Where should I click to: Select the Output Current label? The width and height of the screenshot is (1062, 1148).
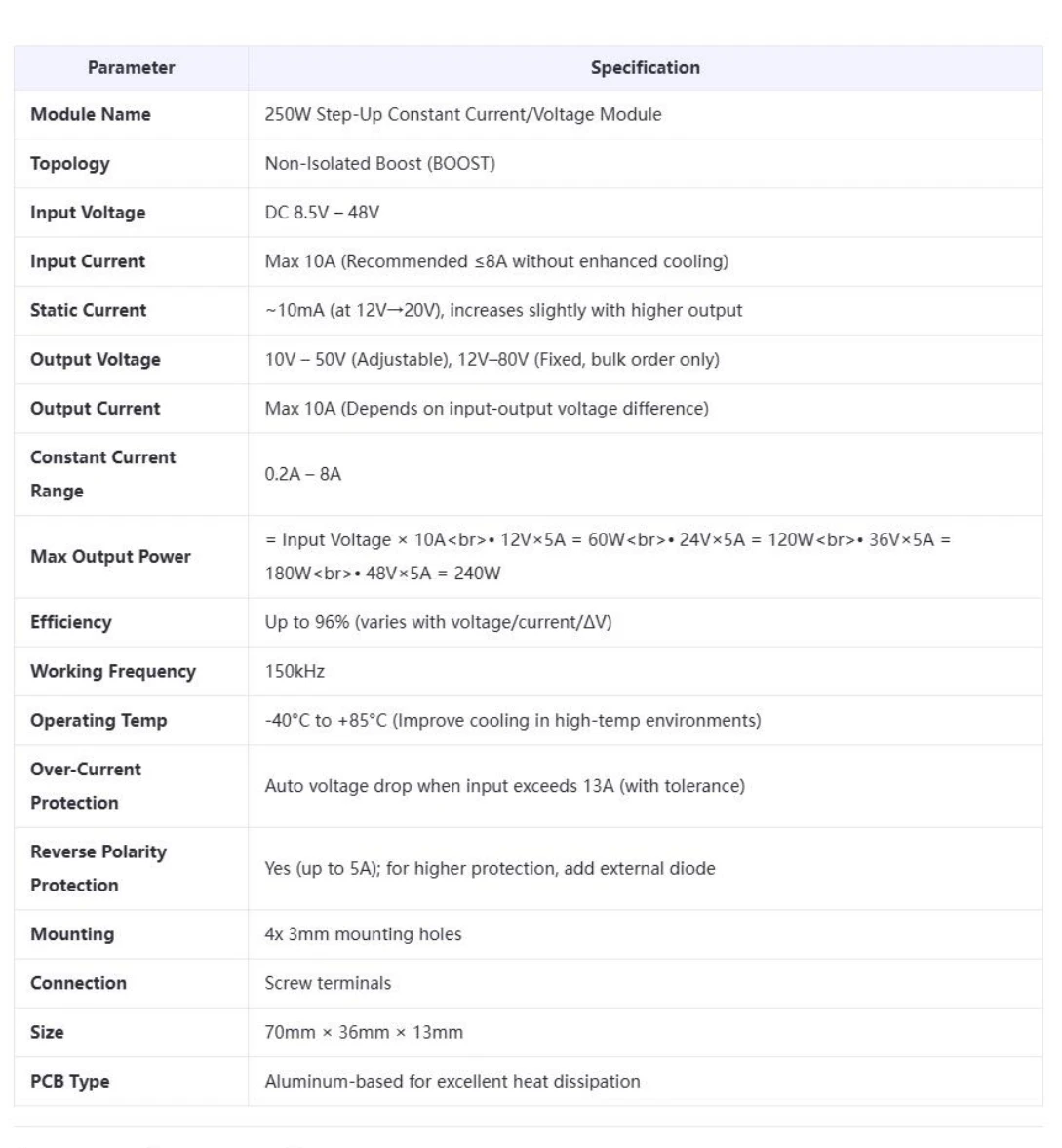pyautogui.click(x=95, y=409)
